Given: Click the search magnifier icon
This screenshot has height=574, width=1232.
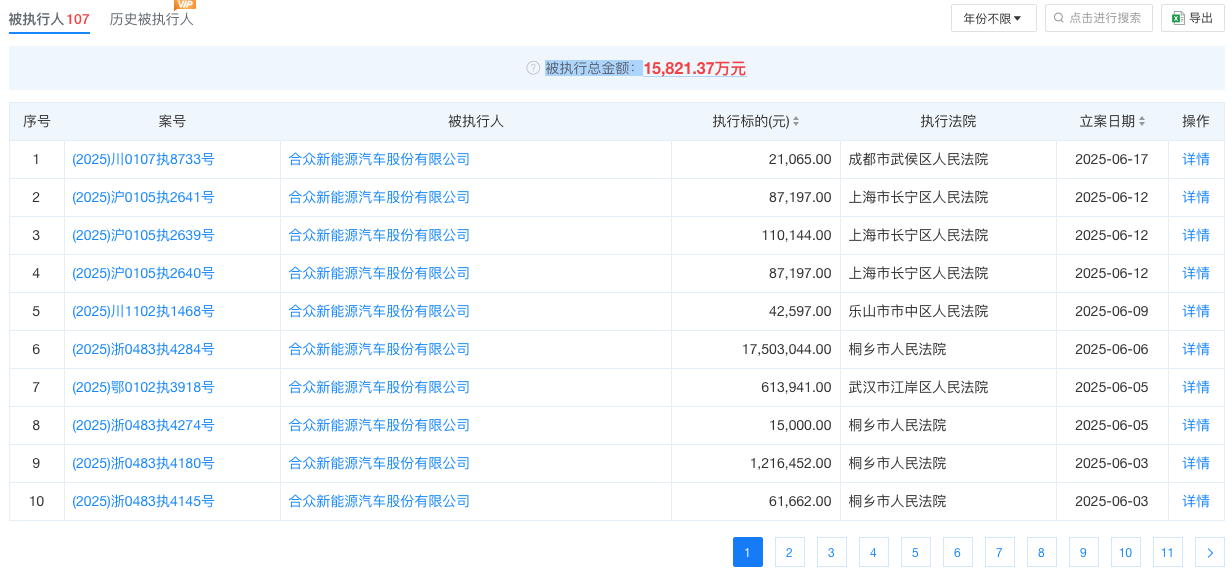Looking at the screenshot, I should 1059,18.
